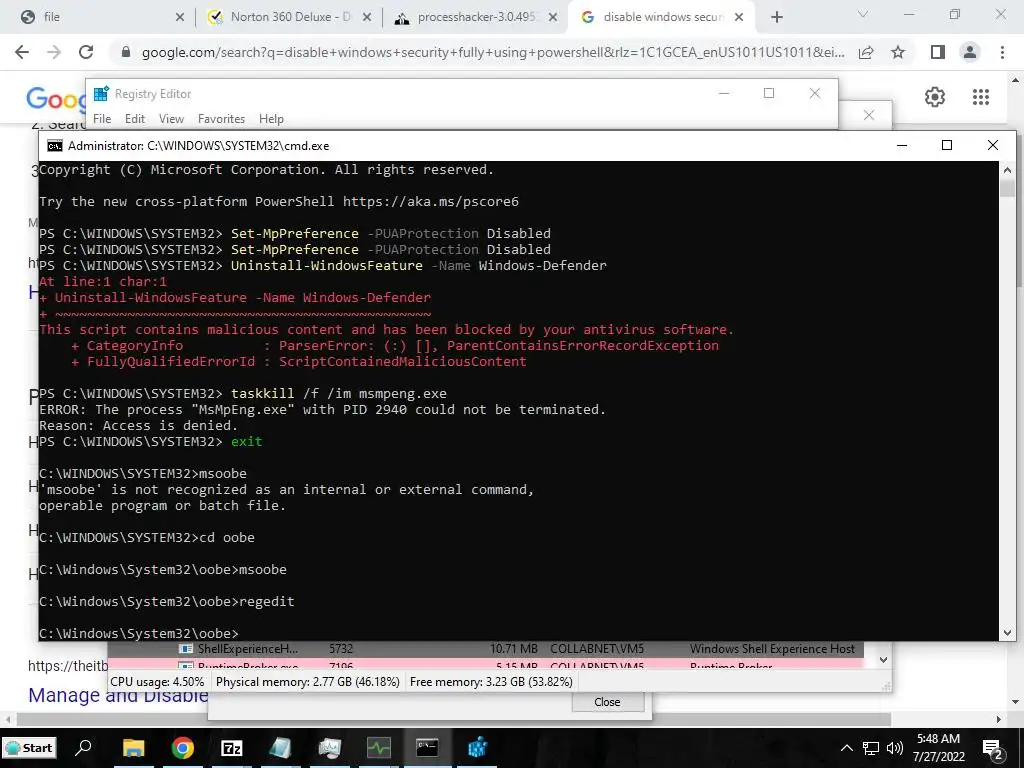Close the processhacker tab

tap(553, 18)
